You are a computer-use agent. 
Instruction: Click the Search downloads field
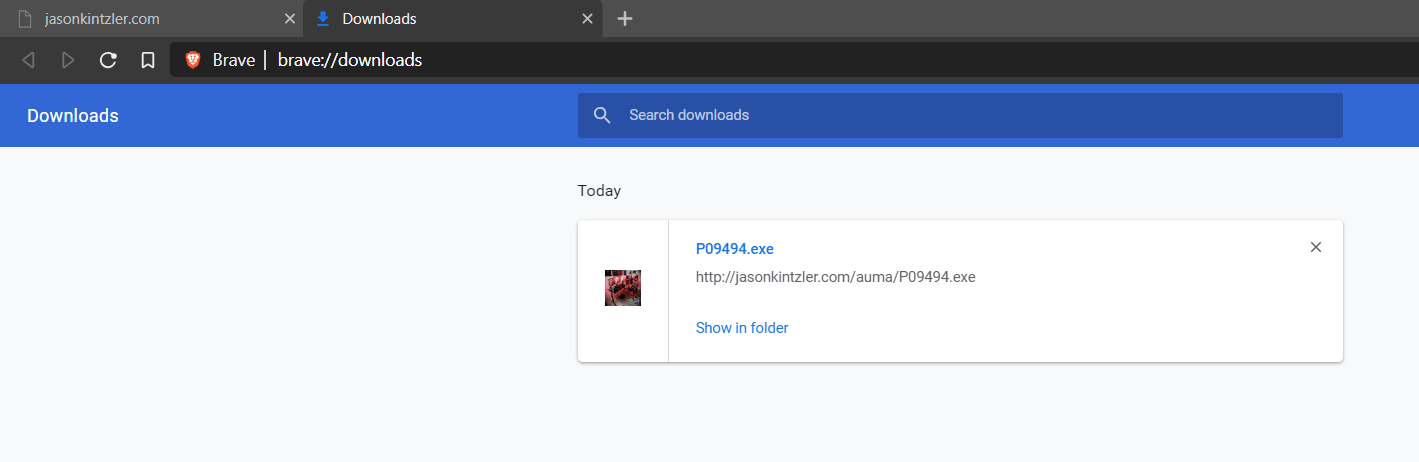[x=960, y=115]
